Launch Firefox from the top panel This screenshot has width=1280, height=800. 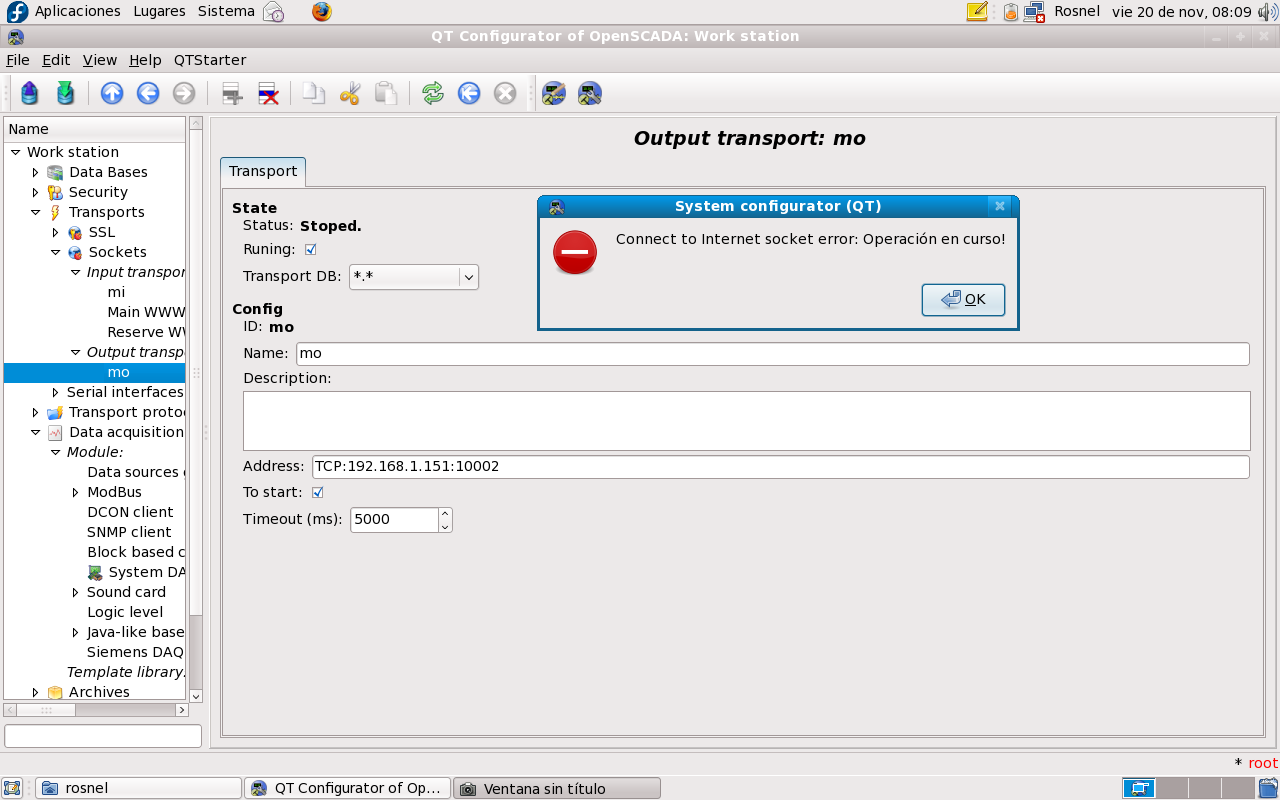coord(321,12)
